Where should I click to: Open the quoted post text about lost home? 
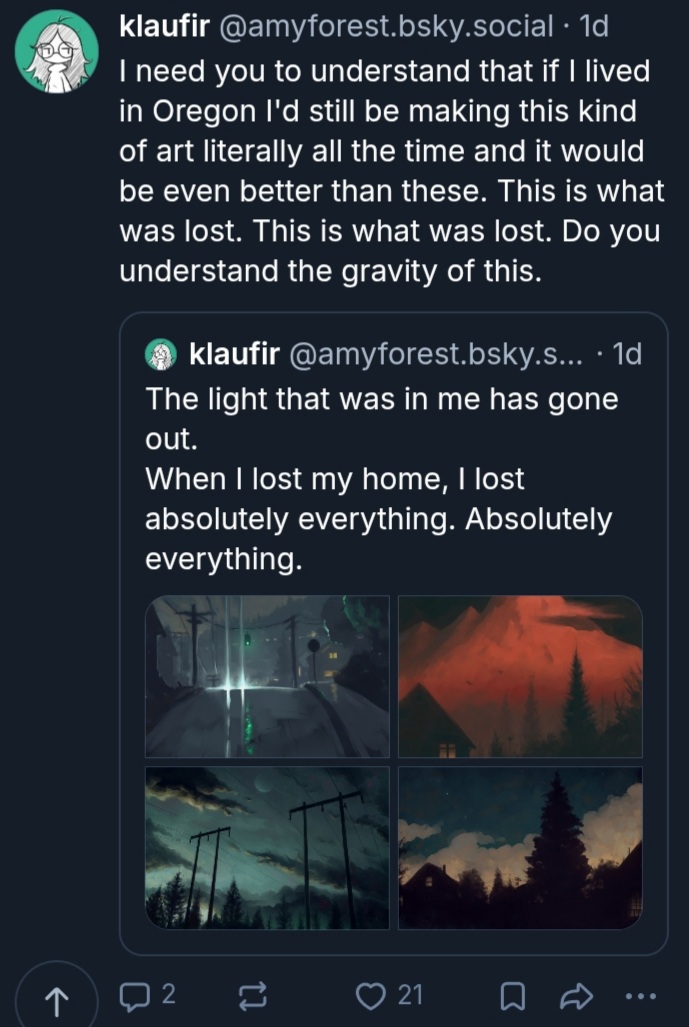[x=380, y=480]
